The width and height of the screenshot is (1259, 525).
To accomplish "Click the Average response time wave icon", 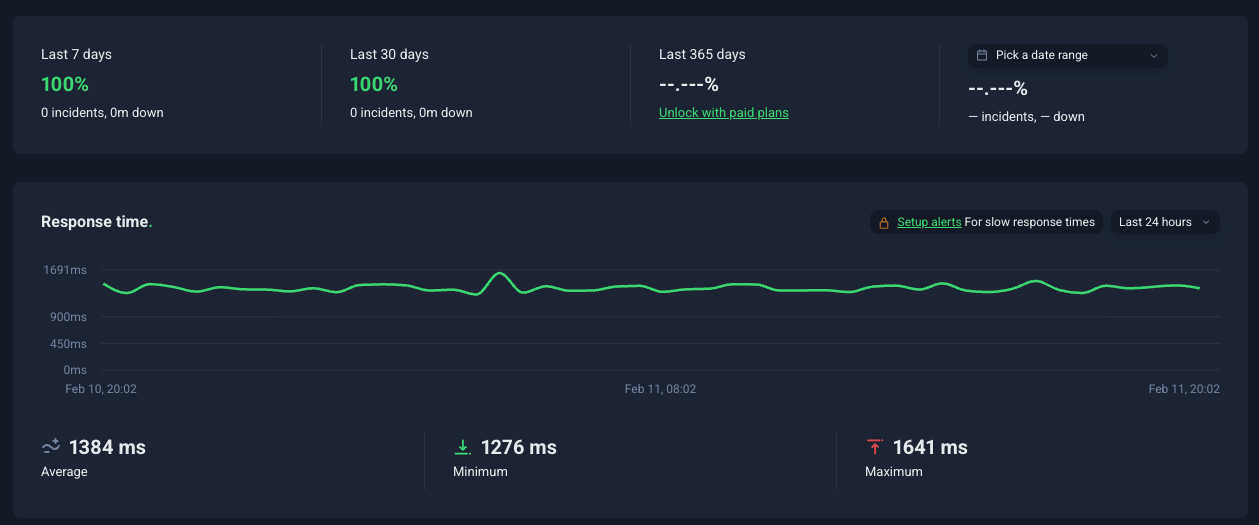I will pos(51,447).
